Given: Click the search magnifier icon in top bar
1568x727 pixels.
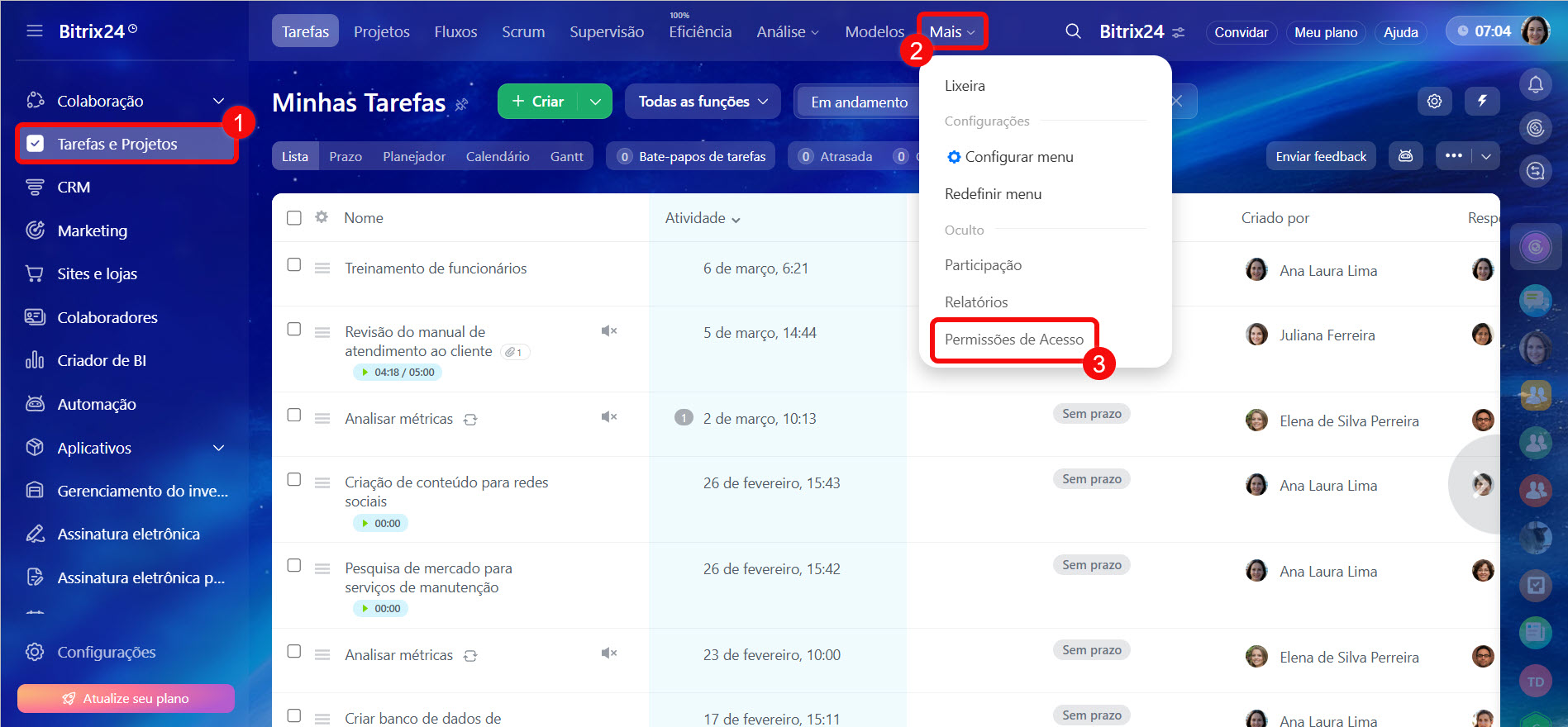Looking at the screenshot, I should [x=1073, y=31].
